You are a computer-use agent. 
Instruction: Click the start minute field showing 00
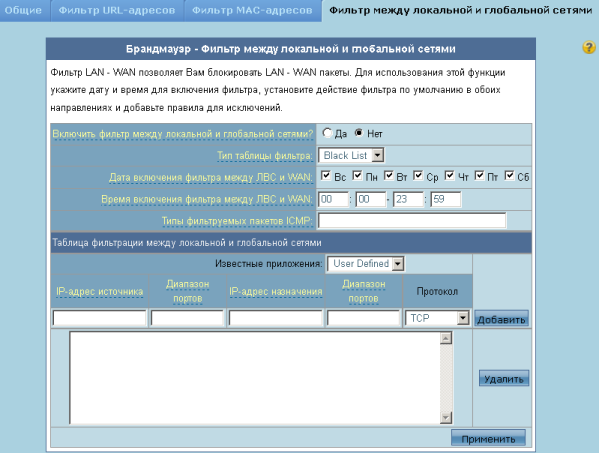coord(371,199)
